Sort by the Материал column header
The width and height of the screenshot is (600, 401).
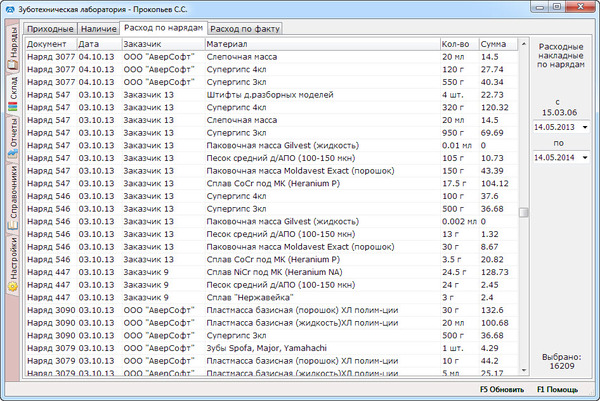click(x=323, y=44)
